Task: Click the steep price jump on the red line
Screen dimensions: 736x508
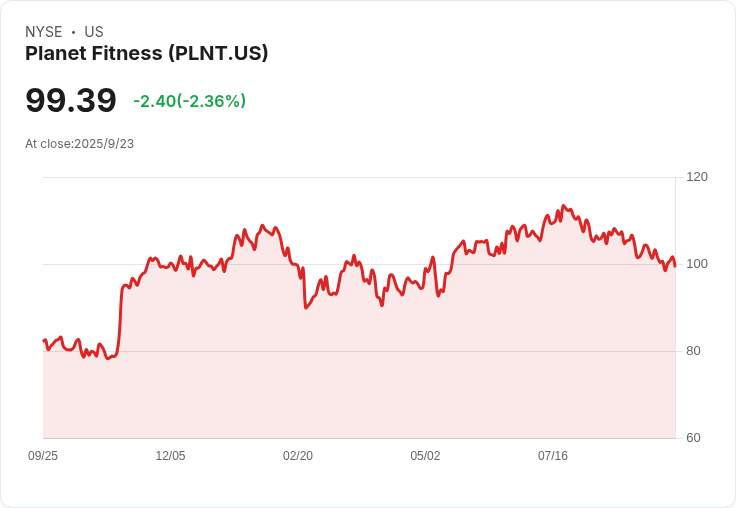Action: pos(120,320)
